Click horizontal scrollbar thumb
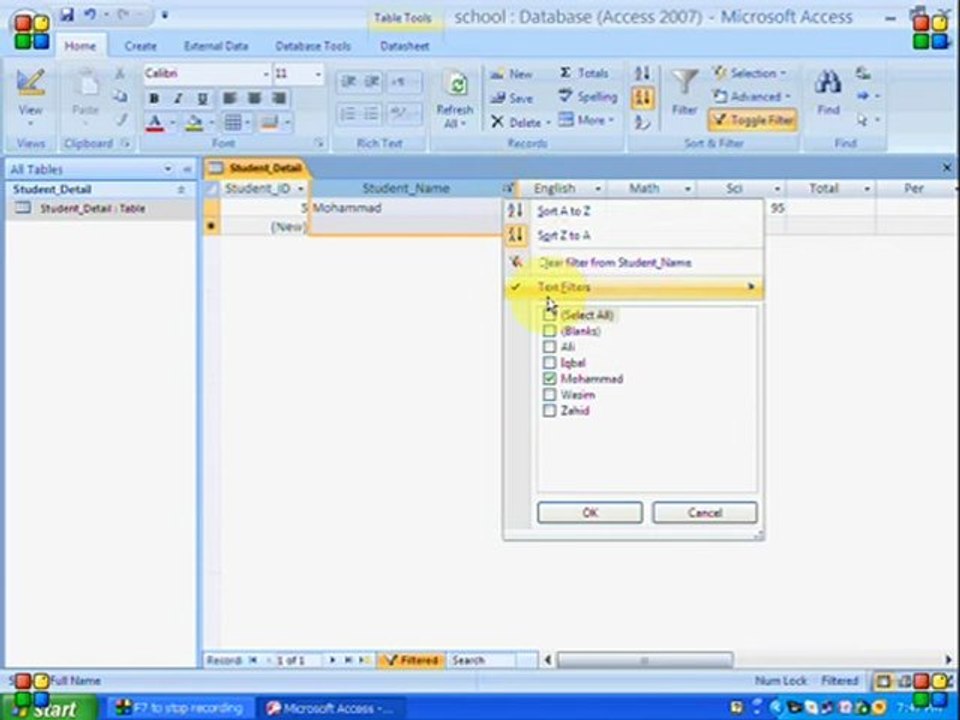The width and height of the screenshot is (960, 720). 644,660
